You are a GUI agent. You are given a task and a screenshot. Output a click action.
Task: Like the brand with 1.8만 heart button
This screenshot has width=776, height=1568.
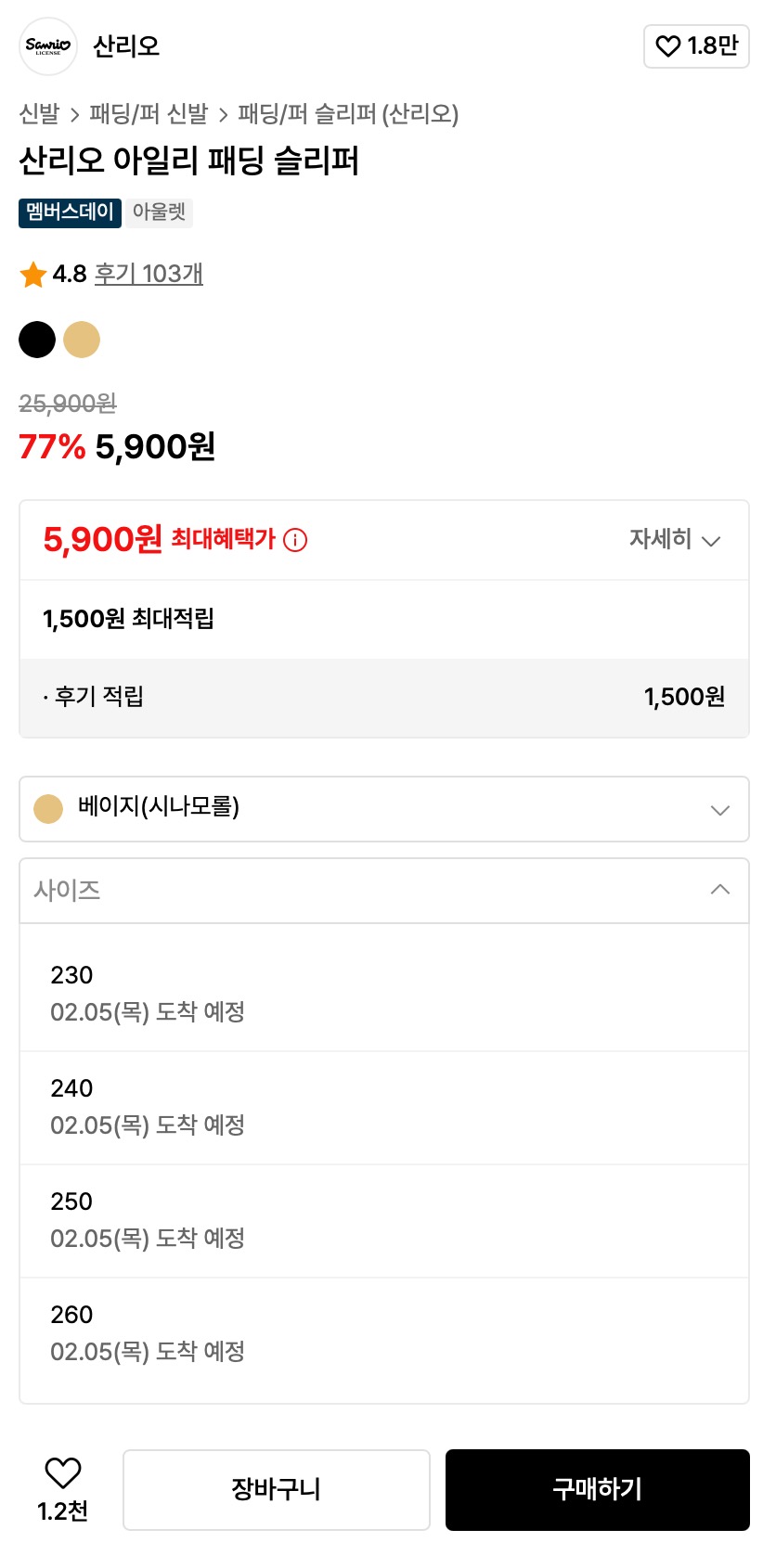coord(696,46)
